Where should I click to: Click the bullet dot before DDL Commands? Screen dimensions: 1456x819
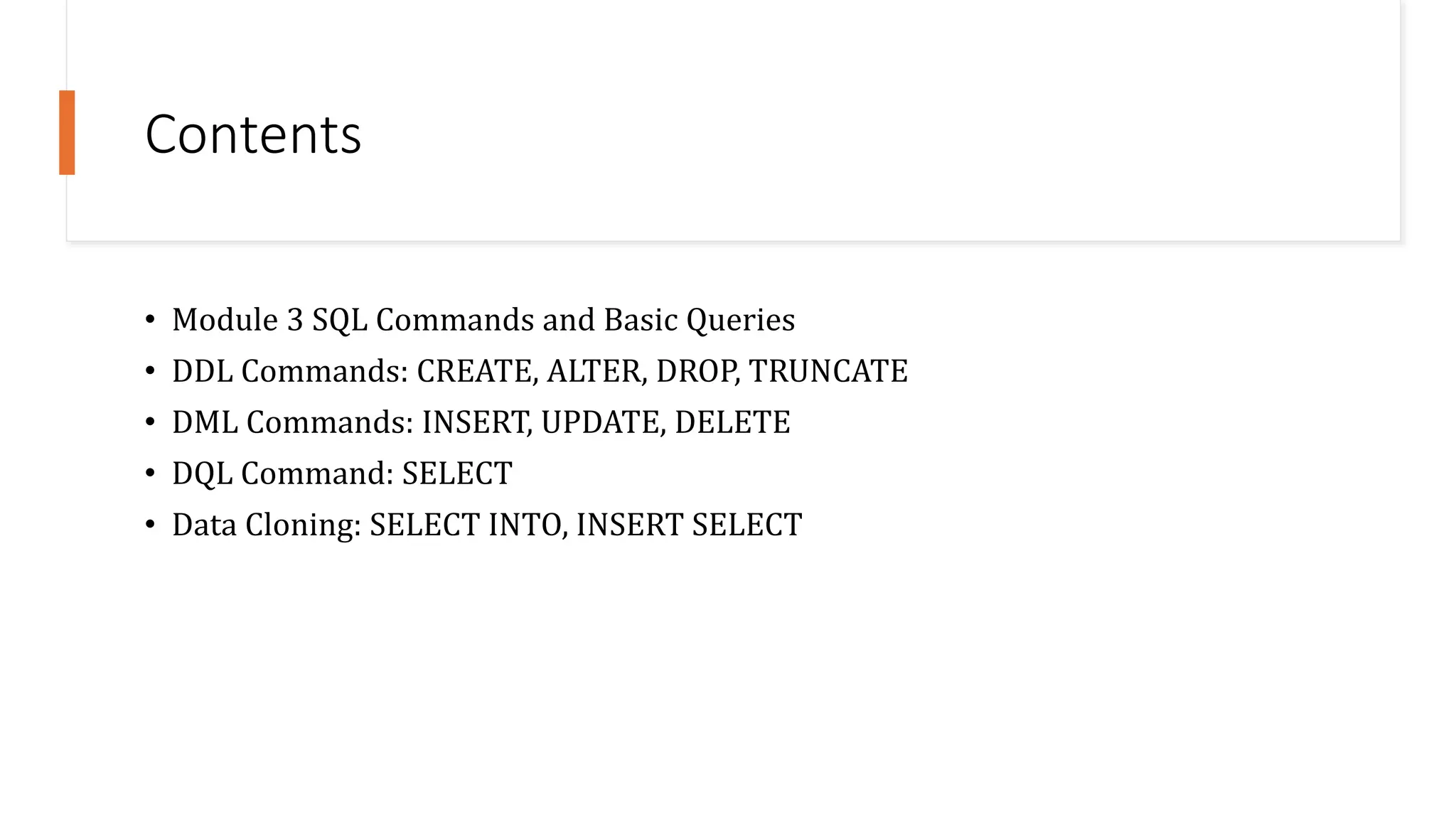(150, 371)
